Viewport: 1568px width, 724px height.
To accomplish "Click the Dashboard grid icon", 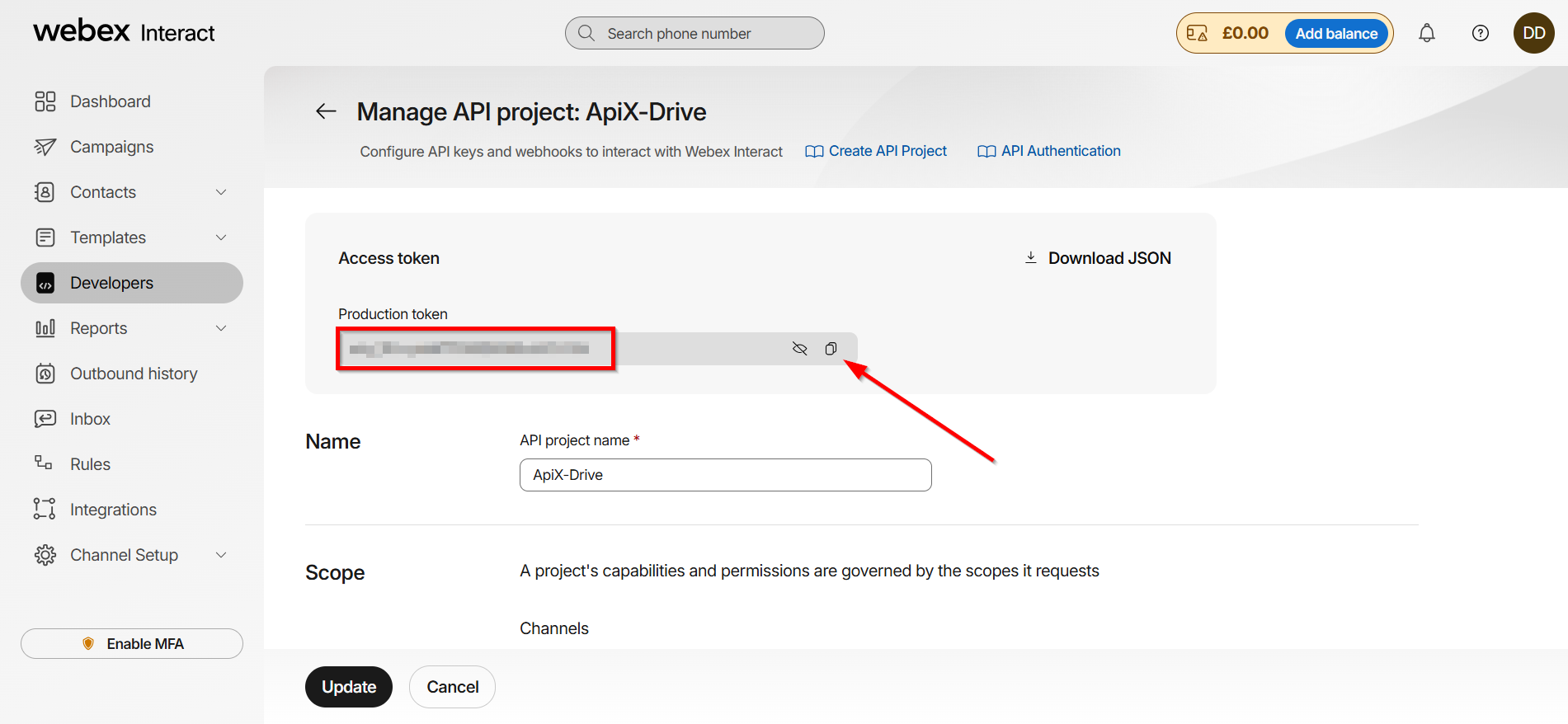I will pyautogui.click(x=45, y=101).
